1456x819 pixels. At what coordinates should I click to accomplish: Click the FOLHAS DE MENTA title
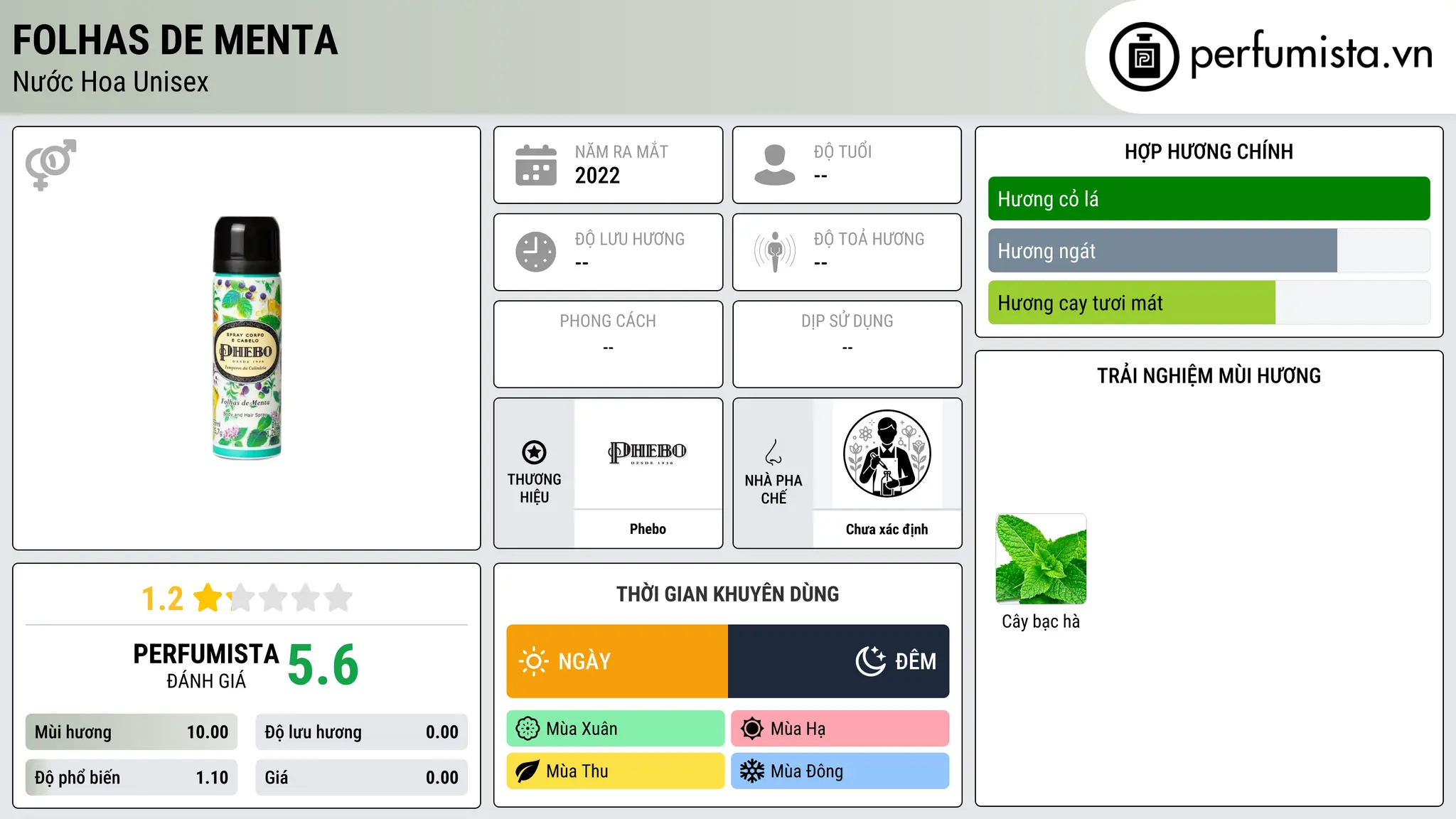pos(175,40)
